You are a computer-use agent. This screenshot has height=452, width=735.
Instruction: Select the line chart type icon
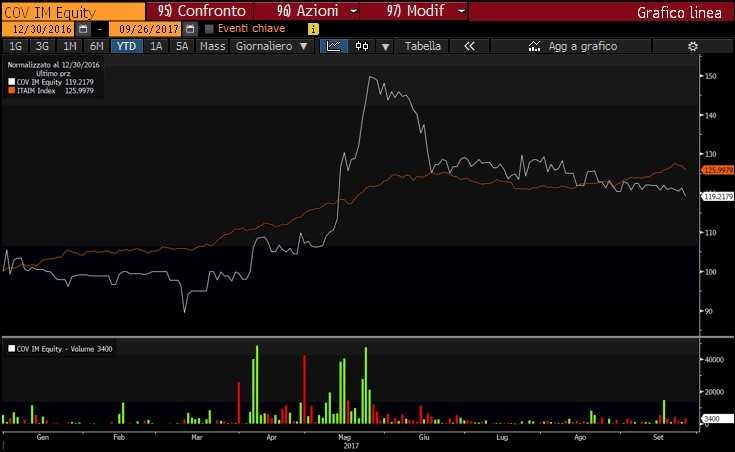pyautogui.click(x=335, y=46)
